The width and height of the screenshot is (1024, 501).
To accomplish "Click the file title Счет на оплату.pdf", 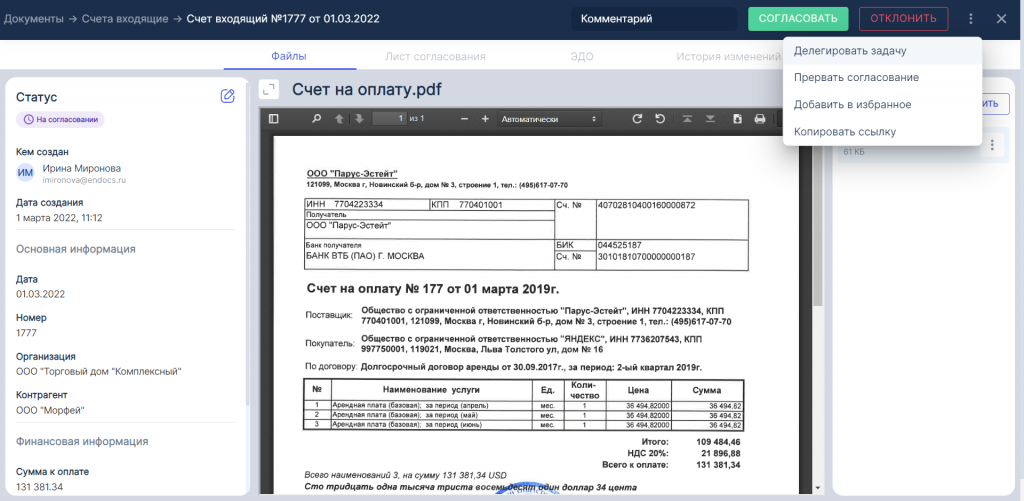I will [366, 90].
